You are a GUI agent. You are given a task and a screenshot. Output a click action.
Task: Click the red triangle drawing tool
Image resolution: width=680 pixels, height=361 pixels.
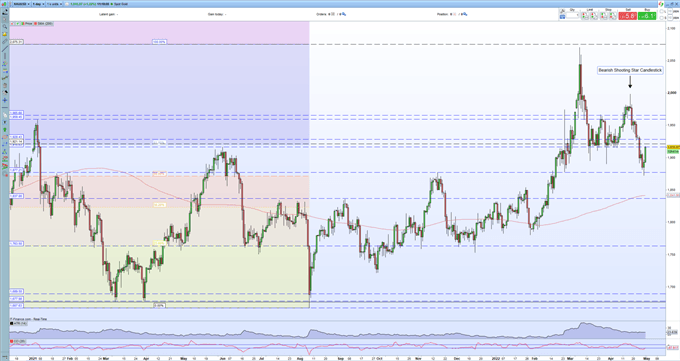tap(5, 166)
